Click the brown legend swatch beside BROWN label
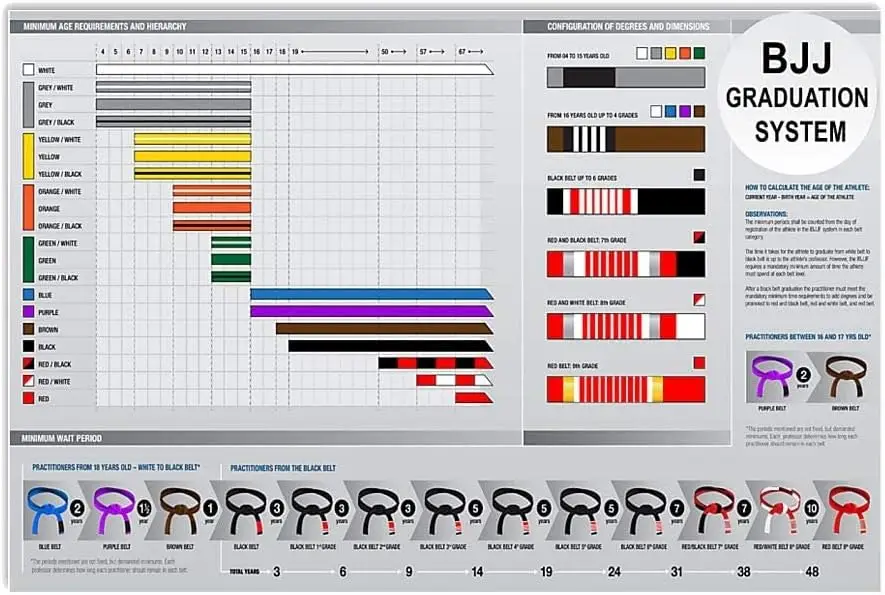Viewport: 885px width, 595px height. click(28, 329)
